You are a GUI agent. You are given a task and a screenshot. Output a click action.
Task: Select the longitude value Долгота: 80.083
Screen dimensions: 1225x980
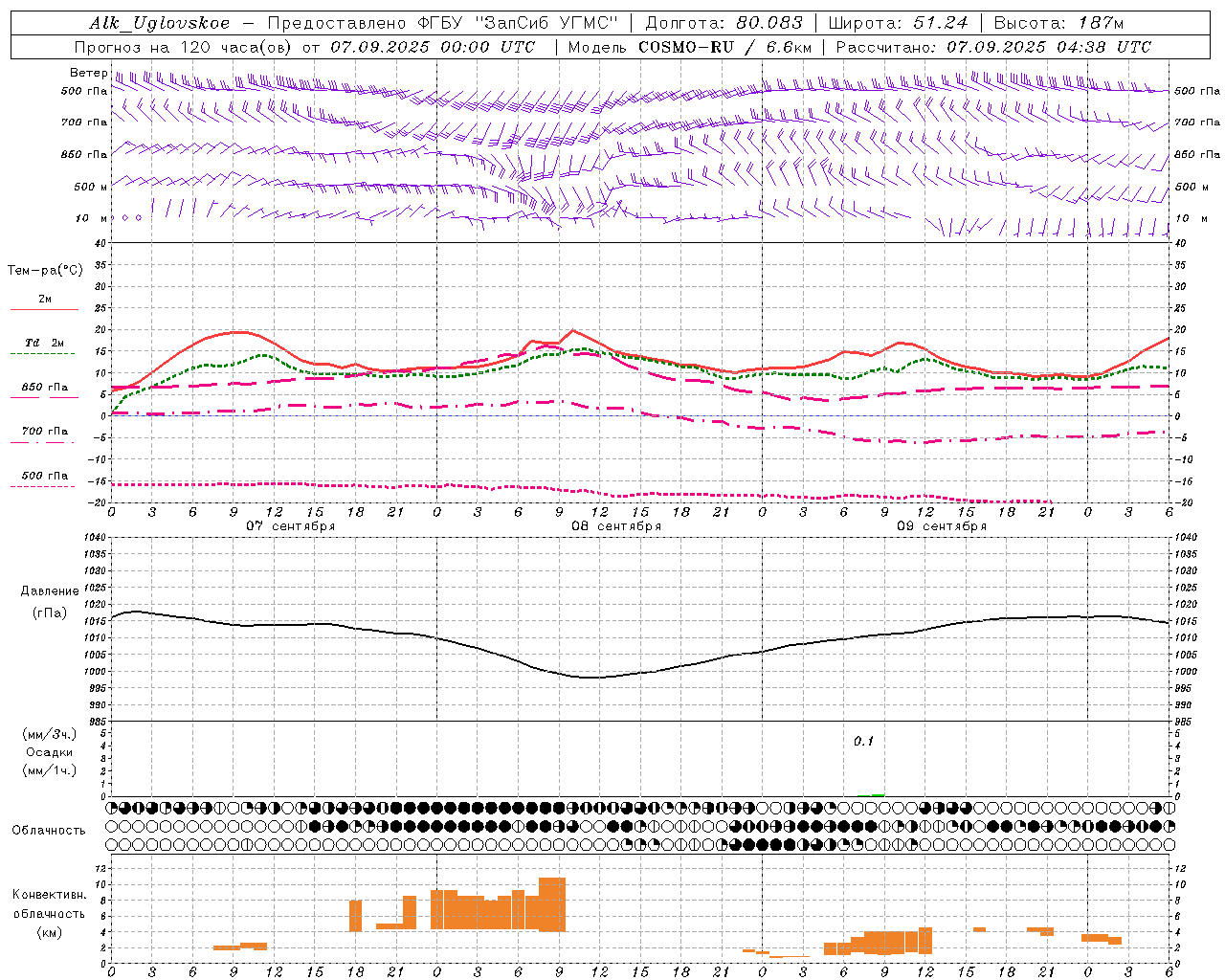click(x=725, y=23)
